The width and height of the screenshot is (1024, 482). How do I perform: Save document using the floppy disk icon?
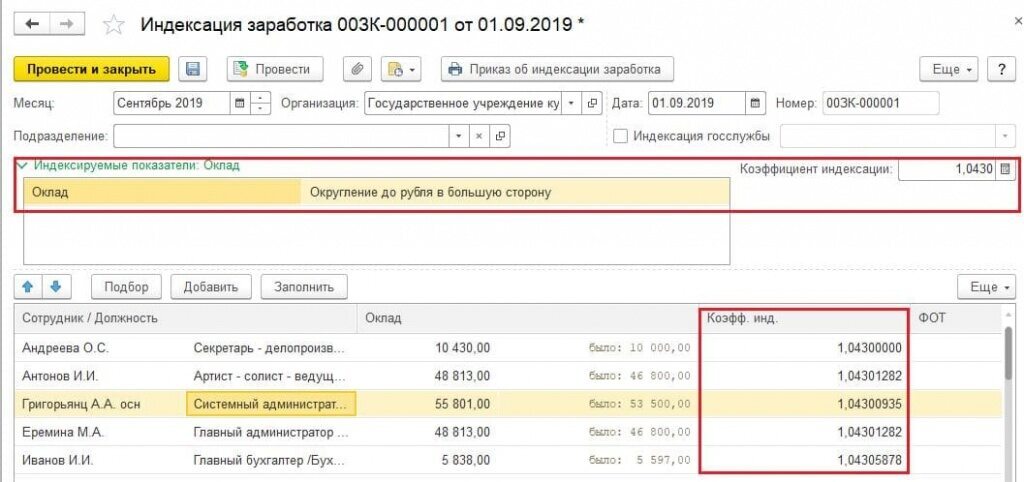pos(193,69)
